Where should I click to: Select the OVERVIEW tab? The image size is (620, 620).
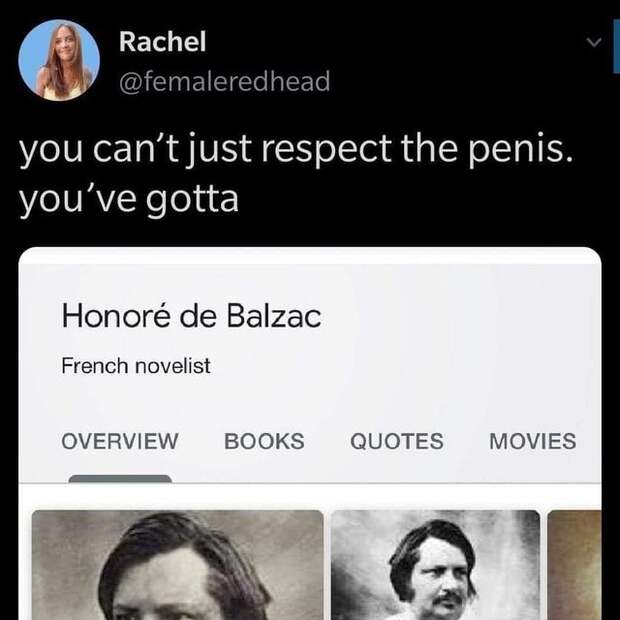click(120, 441)
